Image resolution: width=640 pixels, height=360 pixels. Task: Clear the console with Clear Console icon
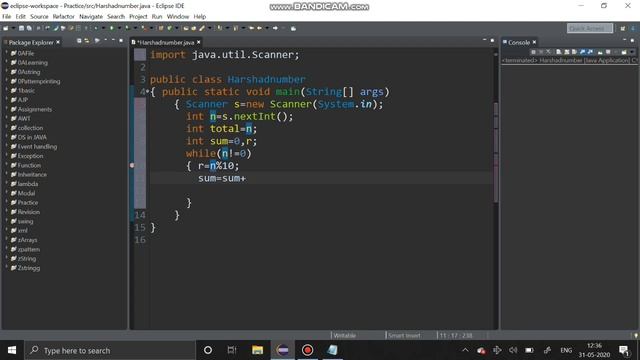[558, 52]
